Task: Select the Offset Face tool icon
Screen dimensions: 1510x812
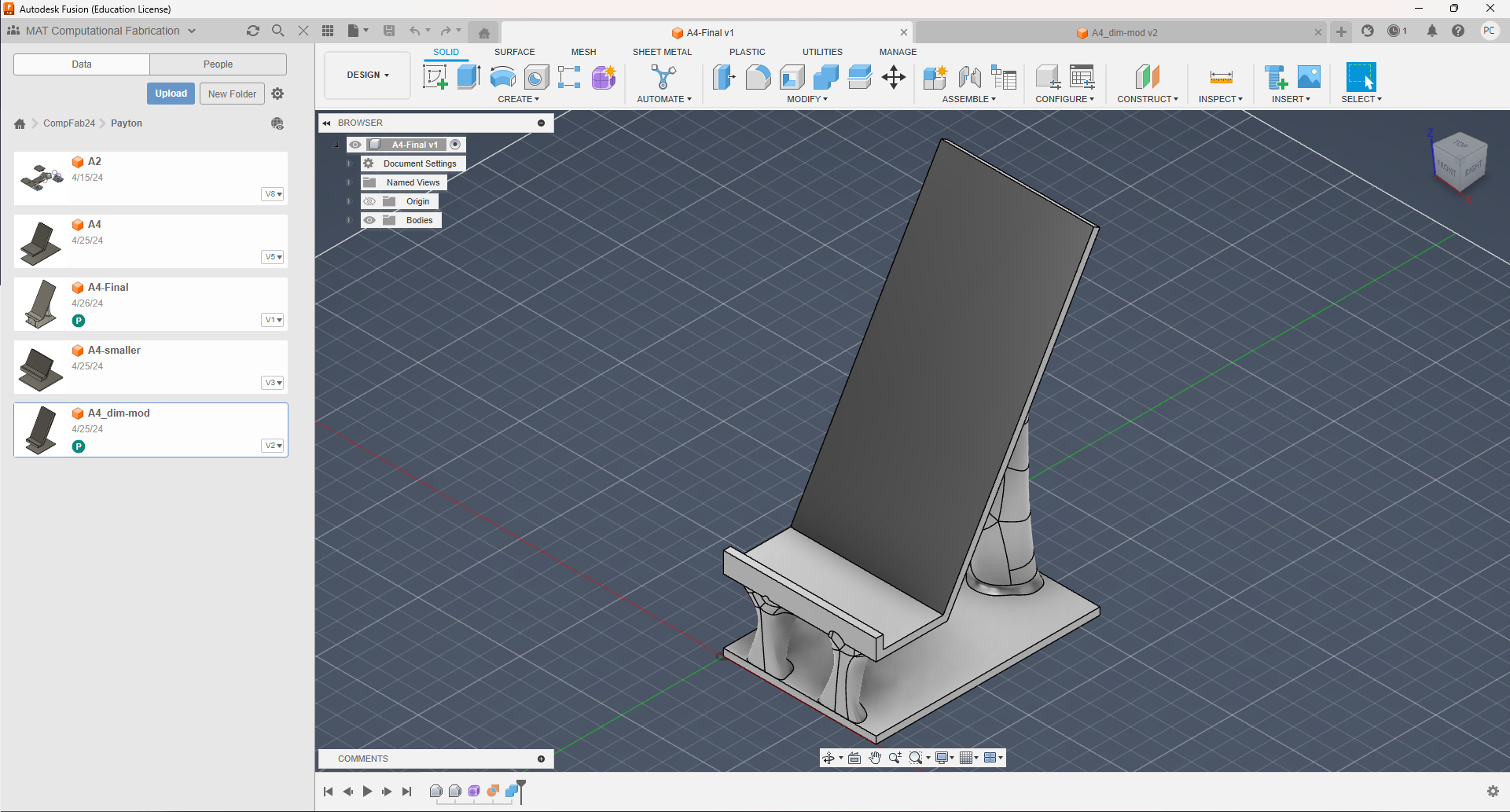Action: (860, 77)
